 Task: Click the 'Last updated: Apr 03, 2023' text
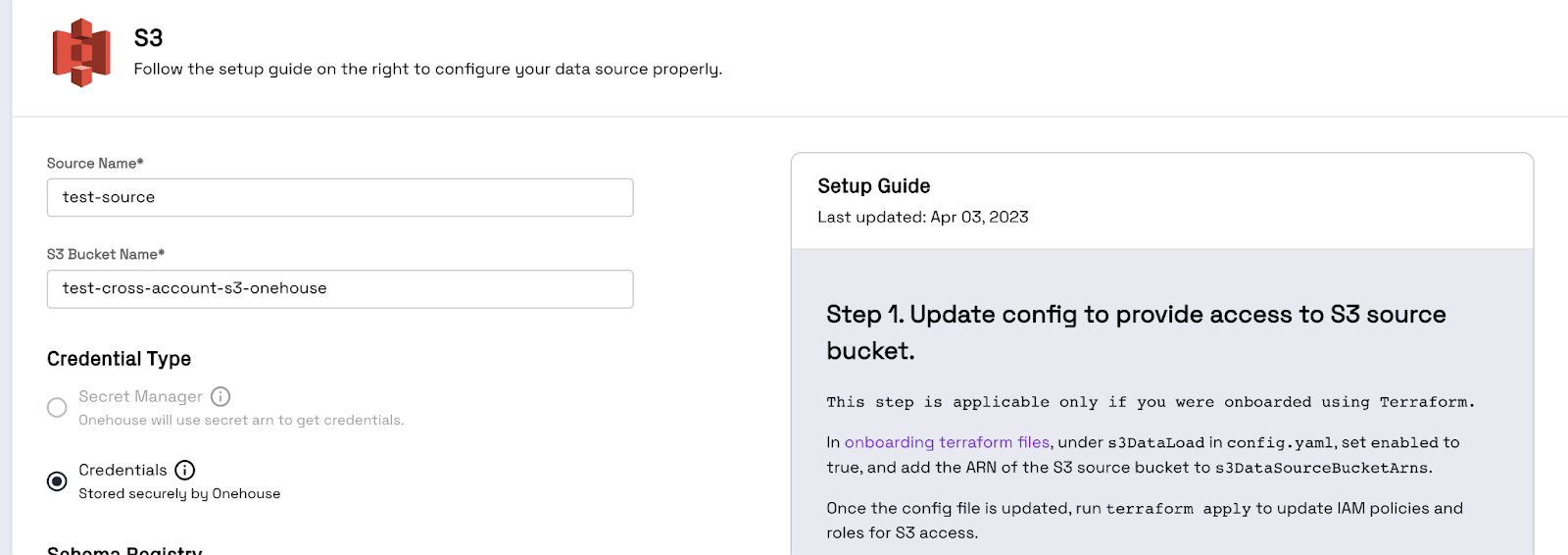pyautogui.click(x=923, y=217)
